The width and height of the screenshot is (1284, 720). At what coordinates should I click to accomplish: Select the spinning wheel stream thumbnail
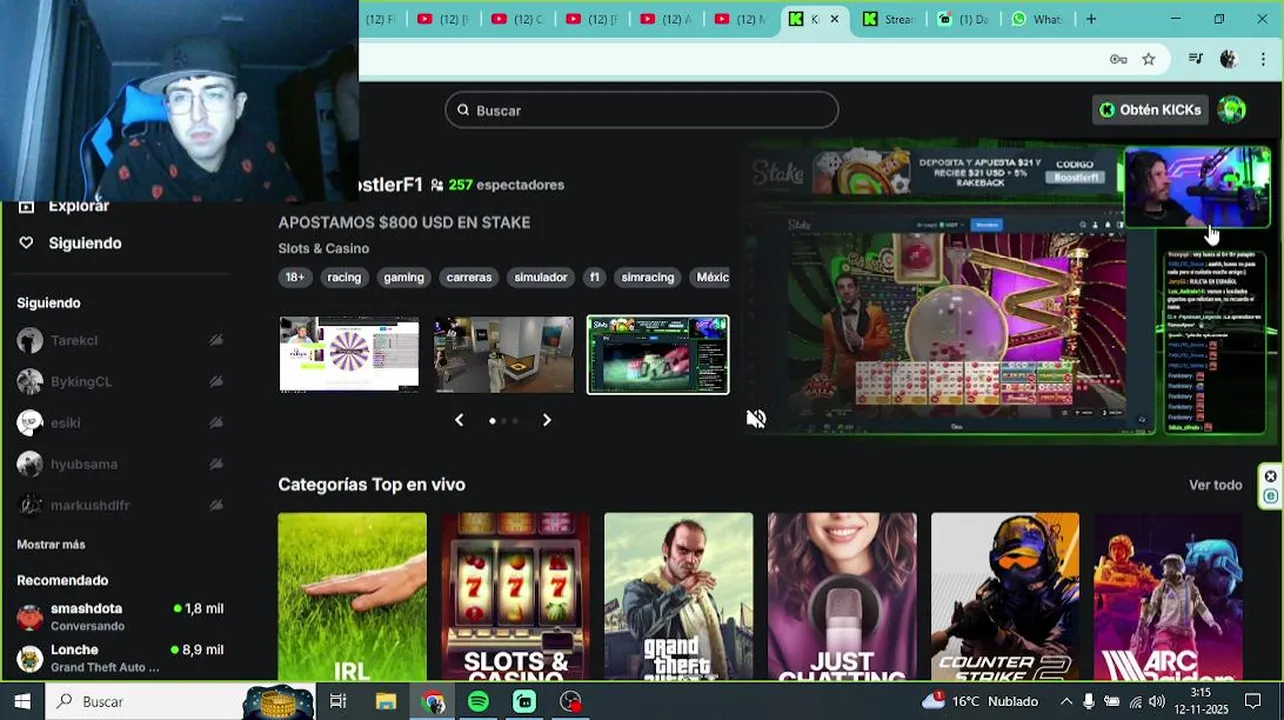click(x=349, y=355)
